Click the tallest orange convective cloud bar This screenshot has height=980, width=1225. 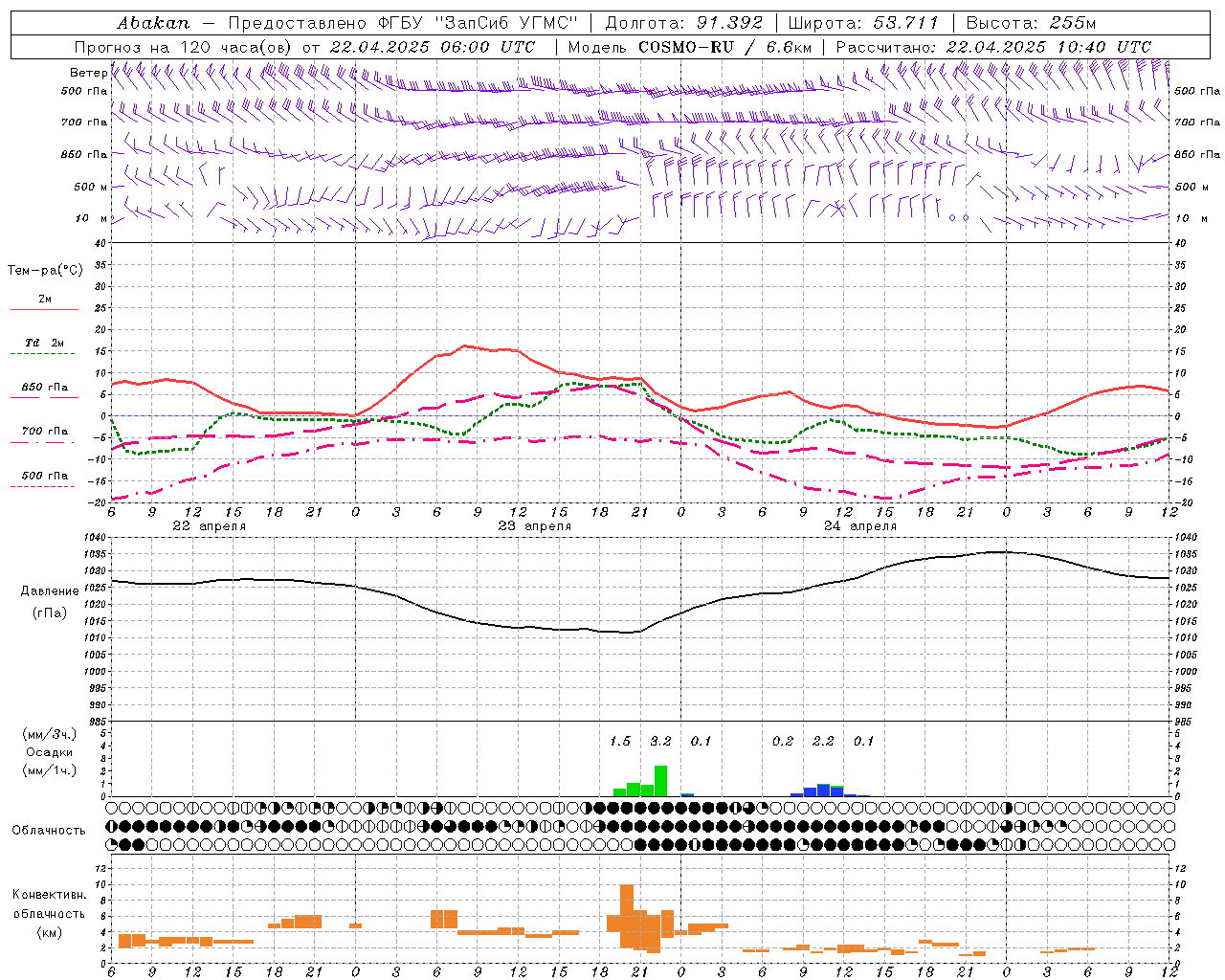click(x=627, y=916)
